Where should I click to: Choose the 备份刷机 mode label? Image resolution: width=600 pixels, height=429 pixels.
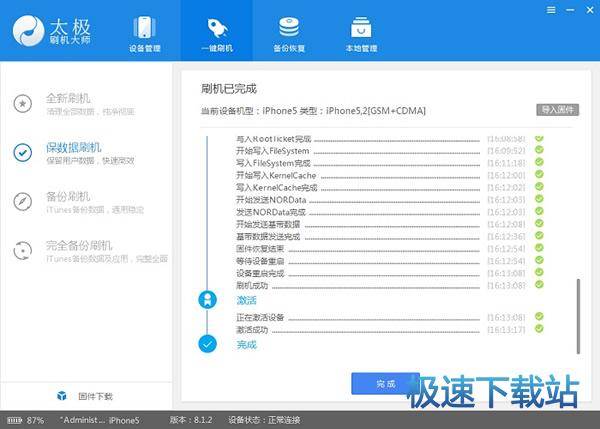(68, 196)
